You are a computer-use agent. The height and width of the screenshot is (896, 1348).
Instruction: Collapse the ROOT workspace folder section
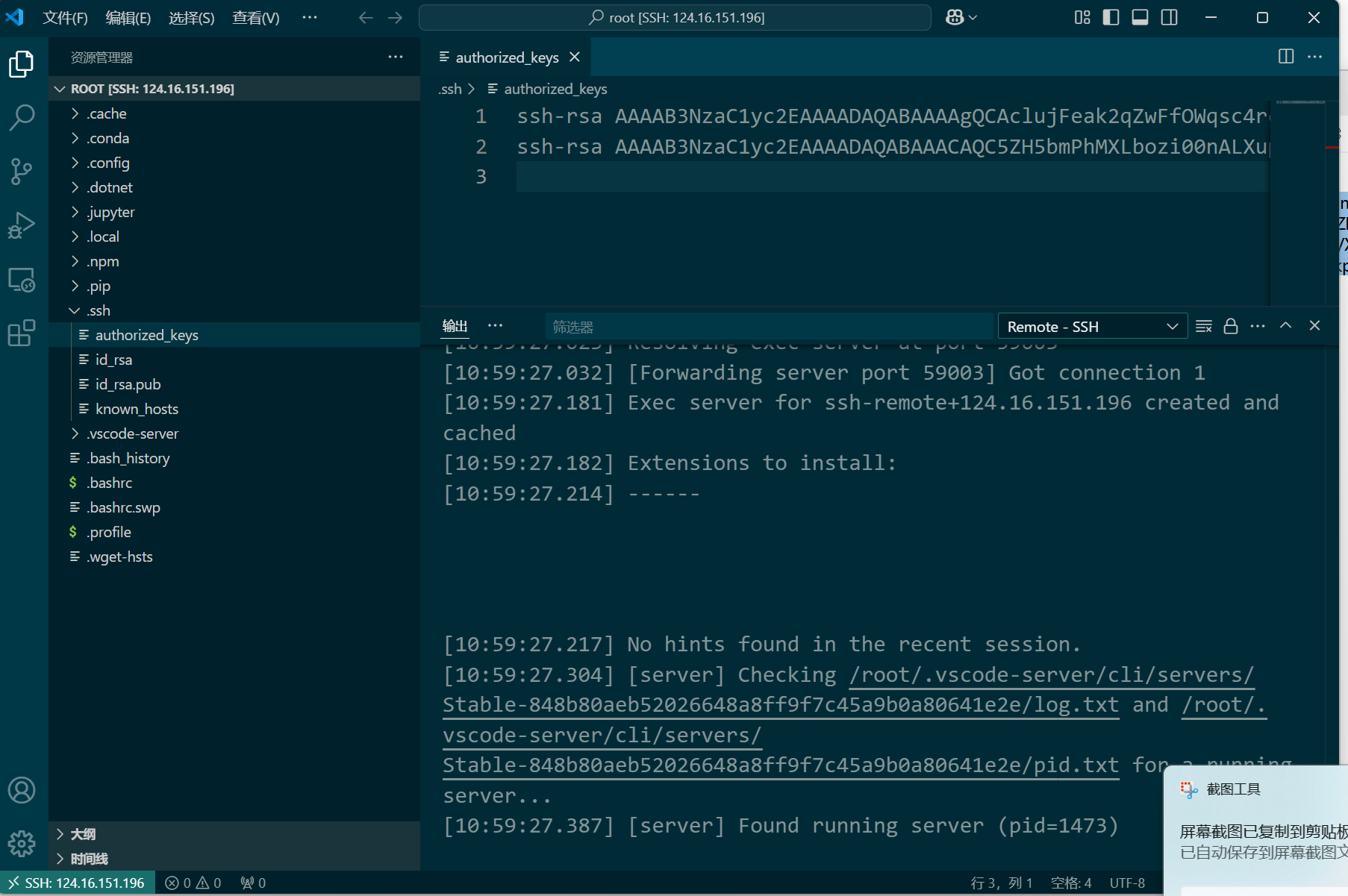234,88
